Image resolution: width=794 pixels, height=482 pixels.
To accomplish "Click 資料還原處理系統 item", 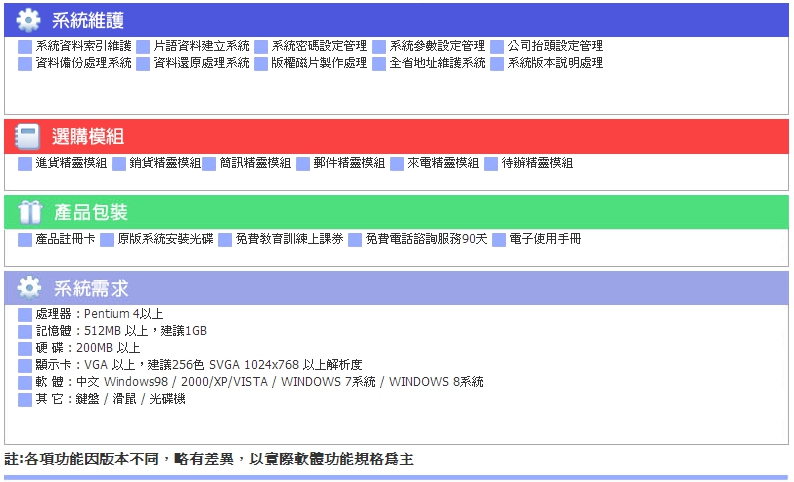I will coord(202,63).
